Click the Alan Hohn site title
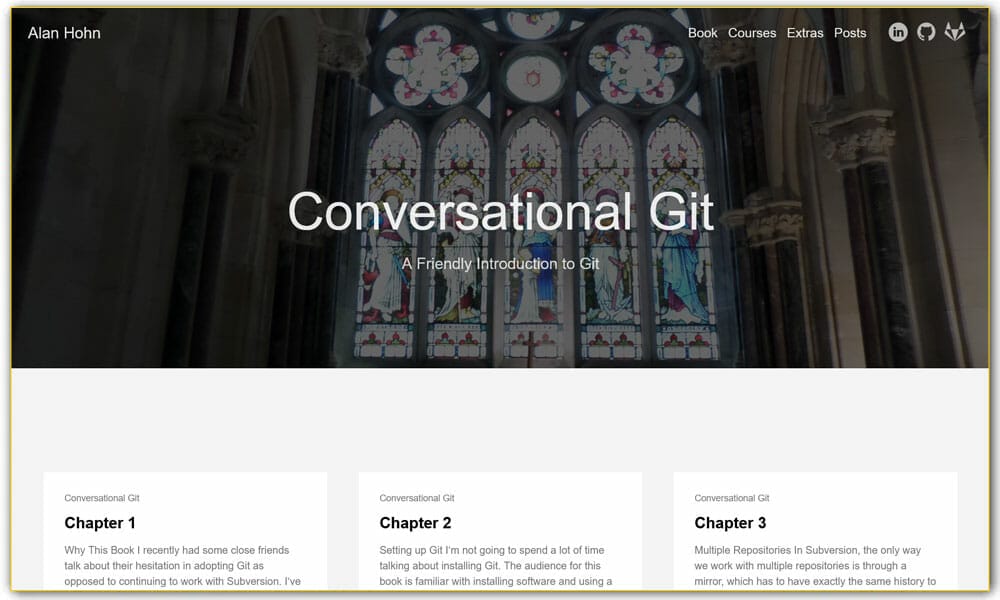This screenshot has width=1000, height=600. click(64, 33)
